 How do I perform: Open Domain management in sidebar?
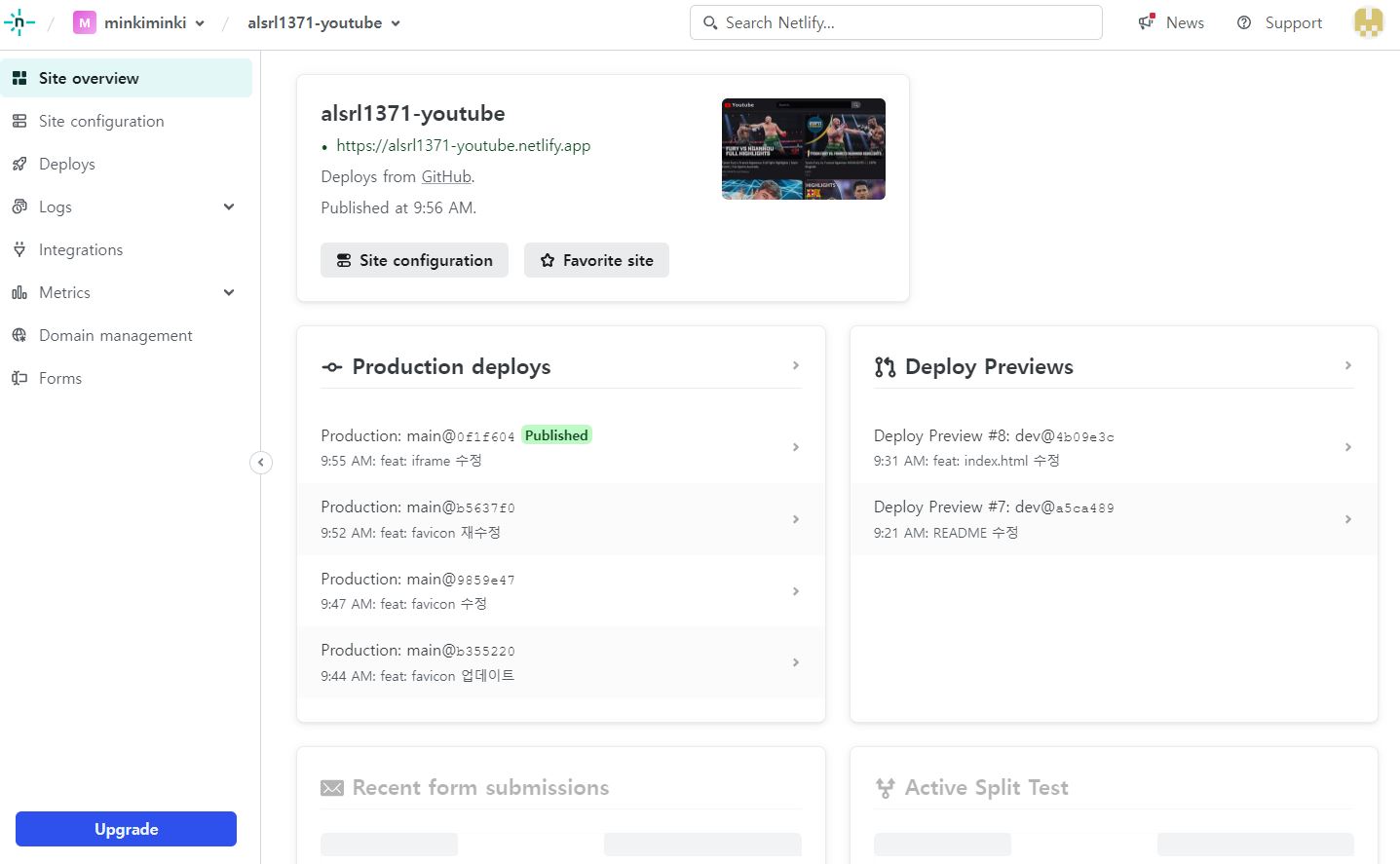click(x=127, y=335)
